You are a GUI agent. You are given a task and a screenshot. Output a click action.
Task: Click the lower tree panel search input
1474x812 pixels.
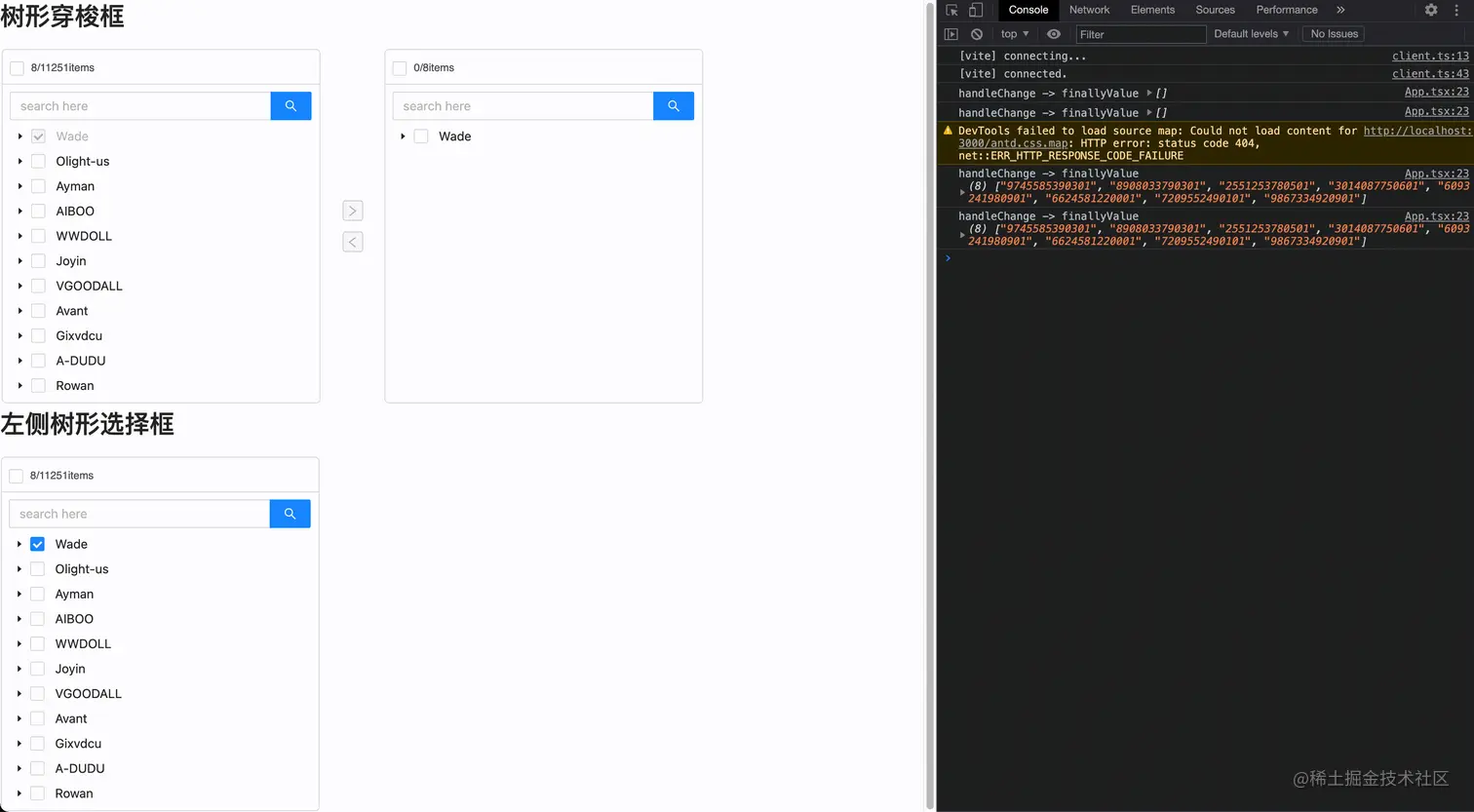pyautogui.click(x=139, y=514)
